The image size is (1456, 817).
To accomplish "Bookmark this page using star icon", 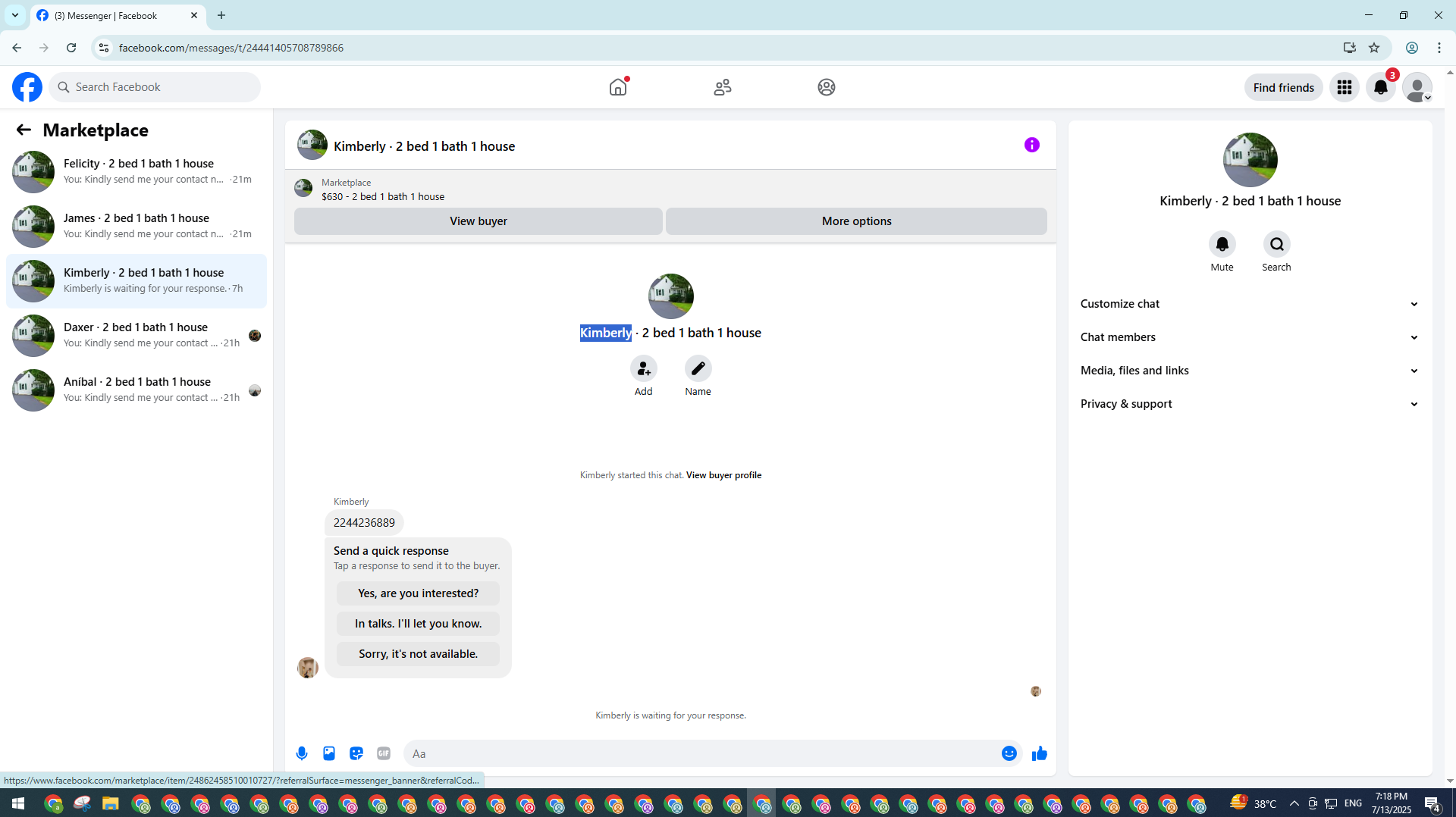I will [1374, 48].
